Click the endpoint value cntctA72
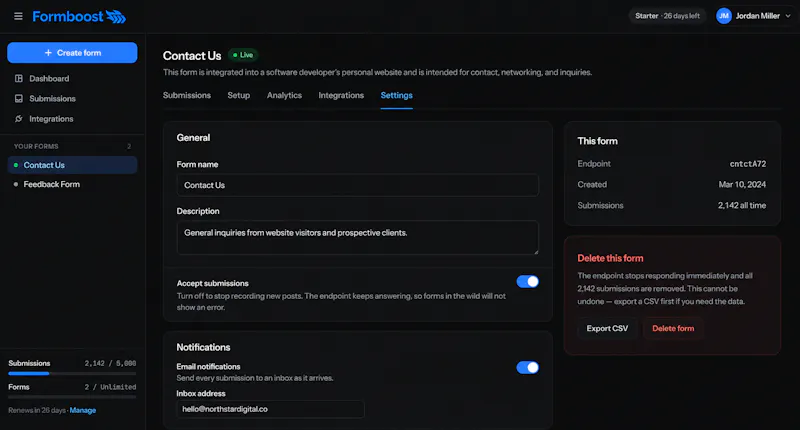 point(747,164)
